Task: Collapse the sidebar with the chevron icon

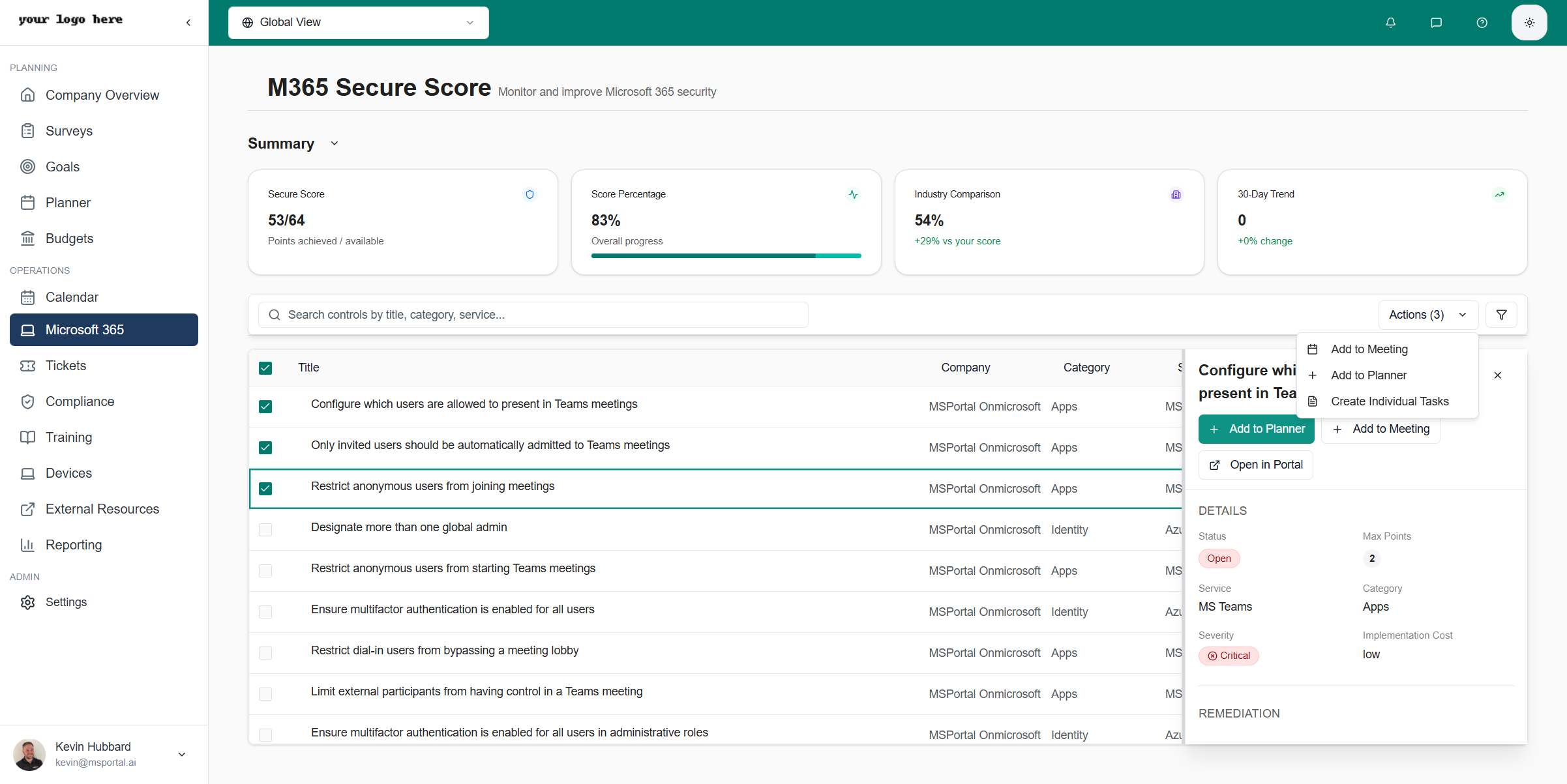Action: 188,22
